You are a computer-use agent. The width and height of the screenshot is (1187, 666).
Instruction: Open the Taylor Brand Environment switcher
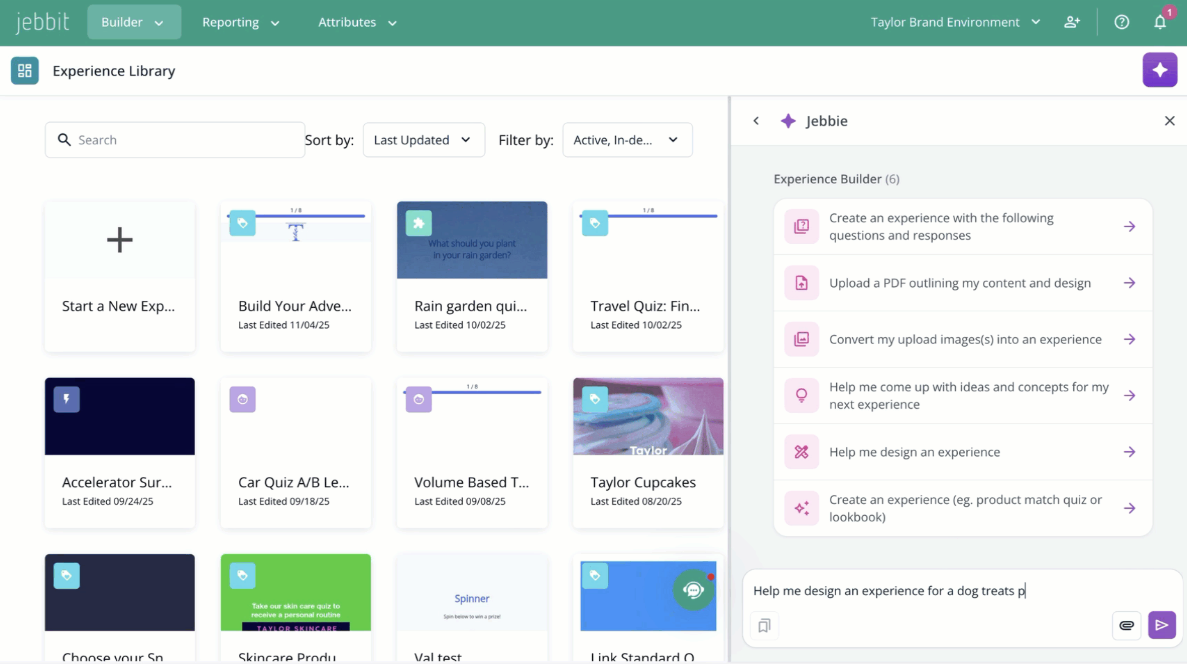[955, 22]
